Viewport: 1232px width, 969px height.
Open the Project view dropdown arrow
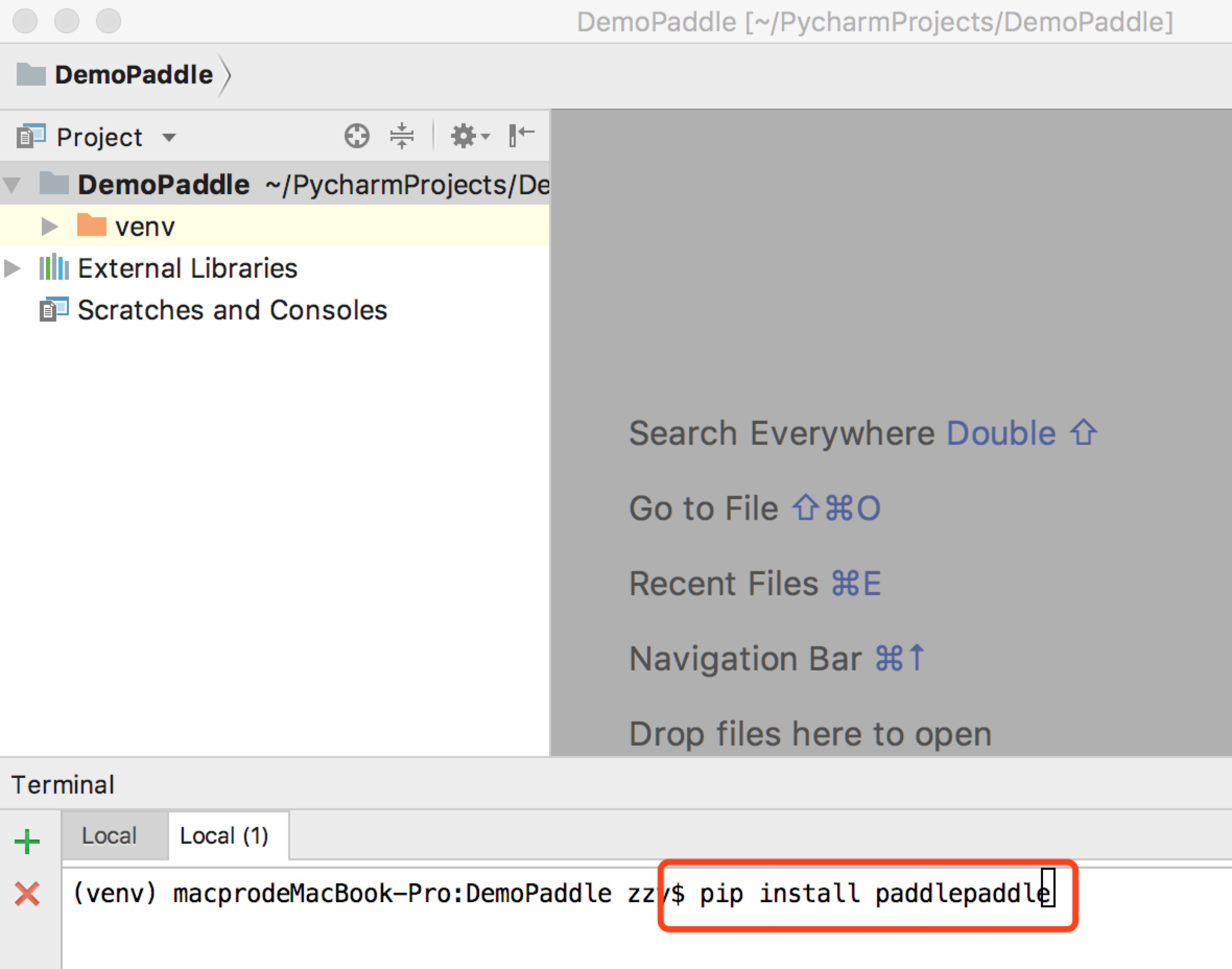169,137
